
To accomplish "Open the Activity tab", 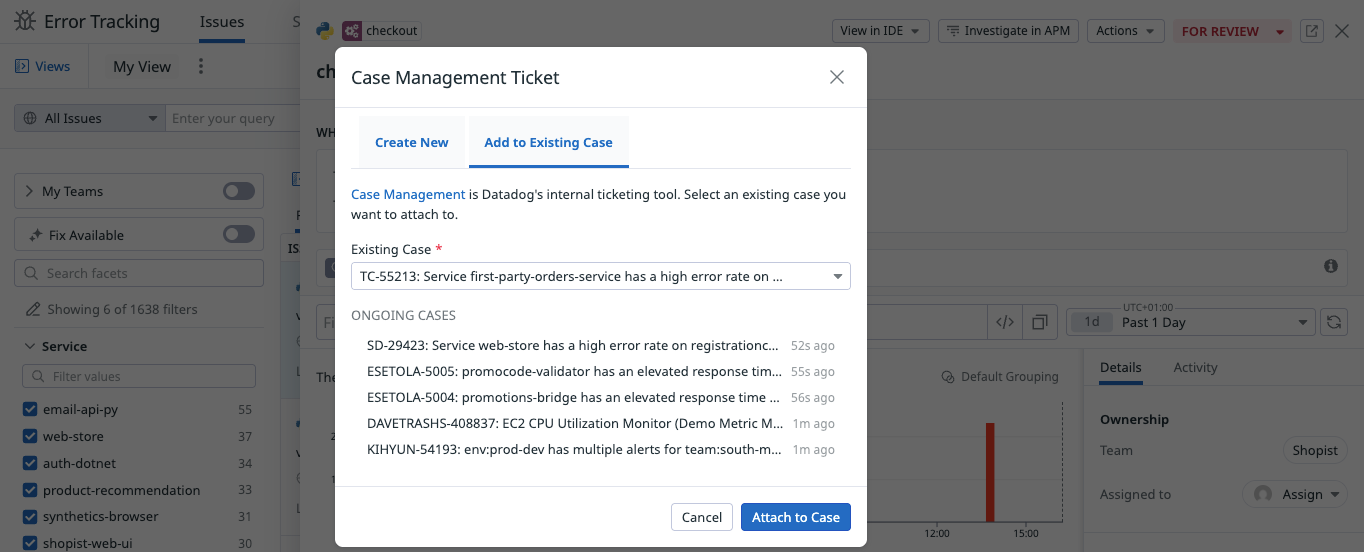I will [x=1195, y=367].
